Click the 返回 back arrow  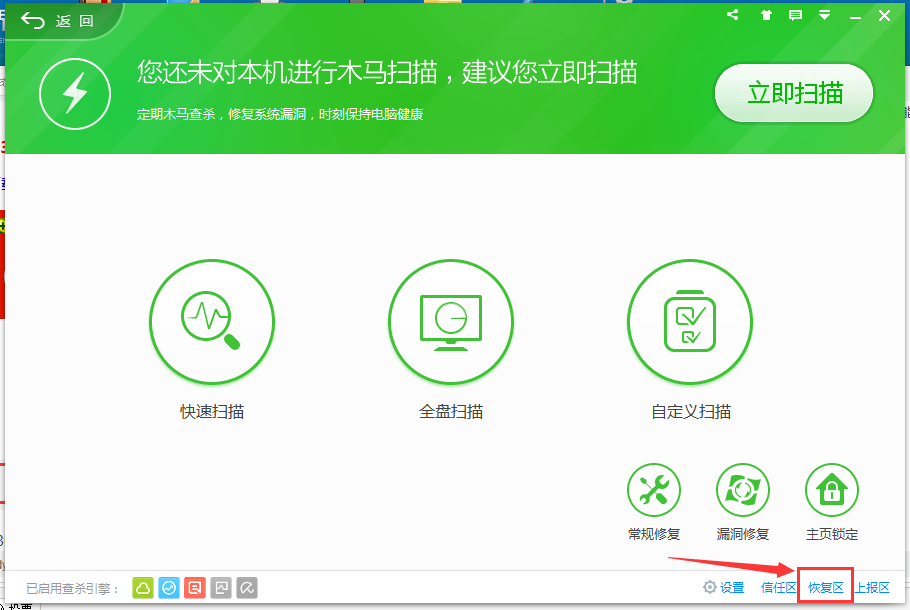point(33,21)
